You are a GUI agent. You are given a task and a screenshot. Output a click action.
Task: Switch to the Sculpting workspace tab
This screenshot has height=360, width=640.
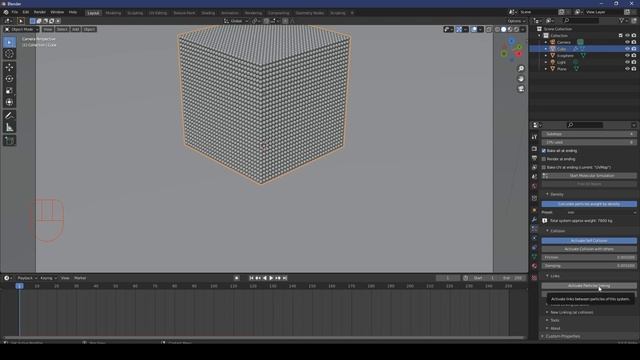tap(135, 13)
